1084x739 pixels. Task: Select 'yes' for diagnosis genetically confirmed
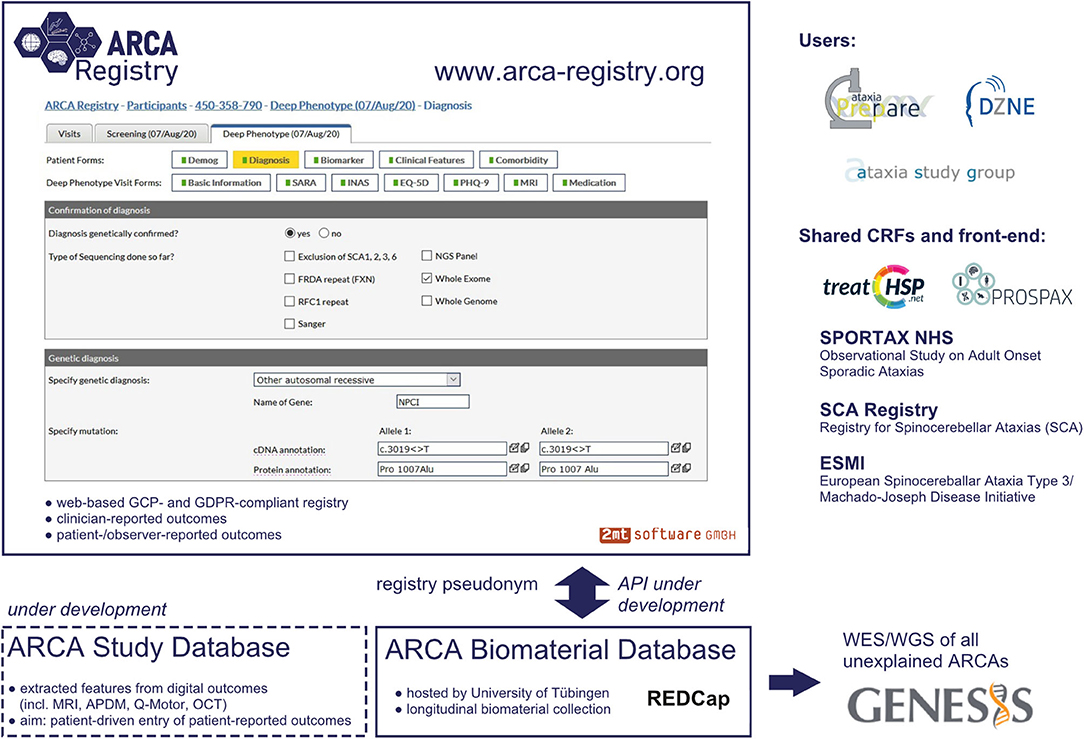pyautogui.click(x=290, y=233)
